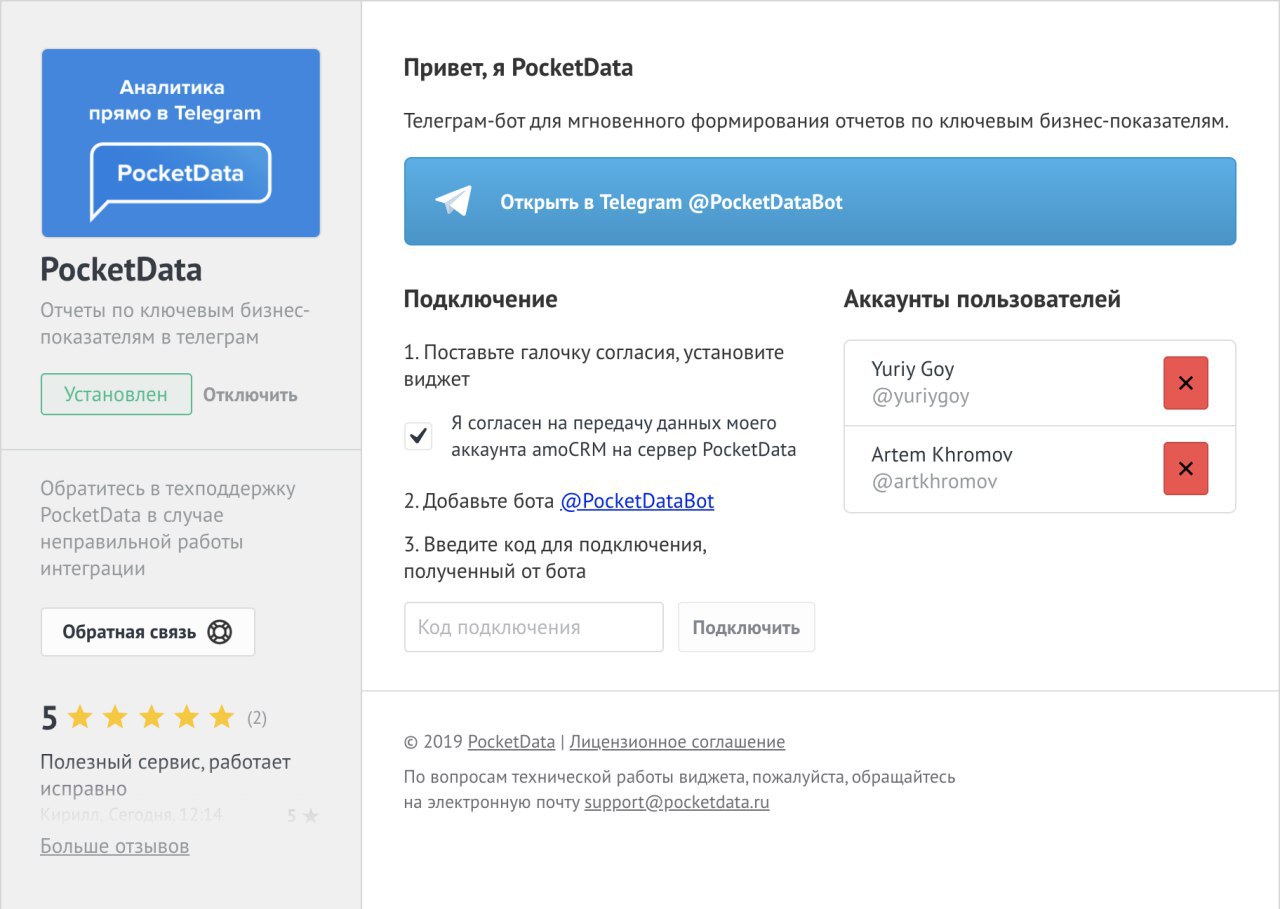Click the Telegram paper plane icon
The width and height of the screenshot is (1280, 909).
453,201
